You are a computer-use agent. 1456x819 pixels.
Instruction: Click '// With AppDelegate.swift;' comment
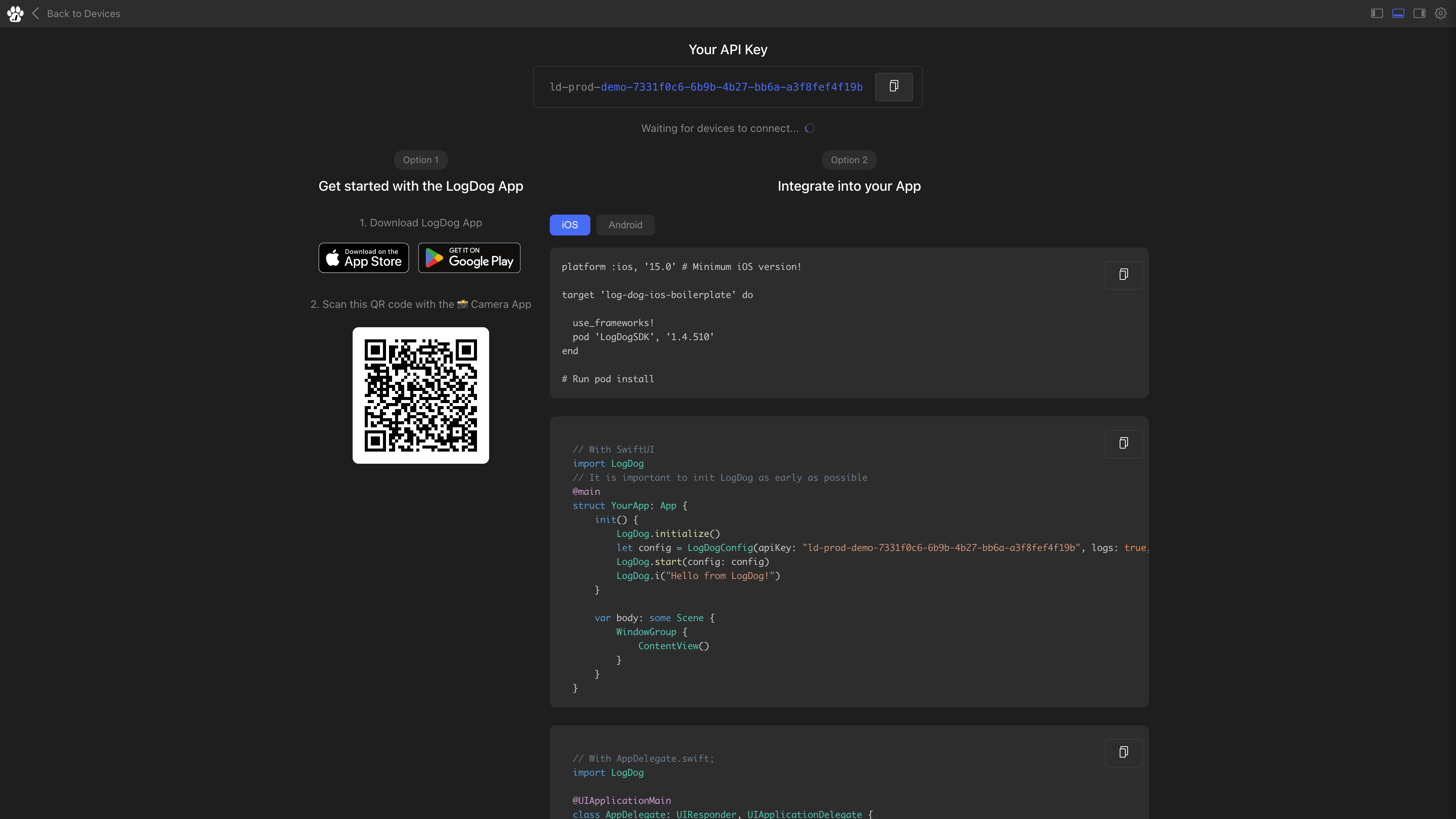pyautogui.click(x=643, y=758)
